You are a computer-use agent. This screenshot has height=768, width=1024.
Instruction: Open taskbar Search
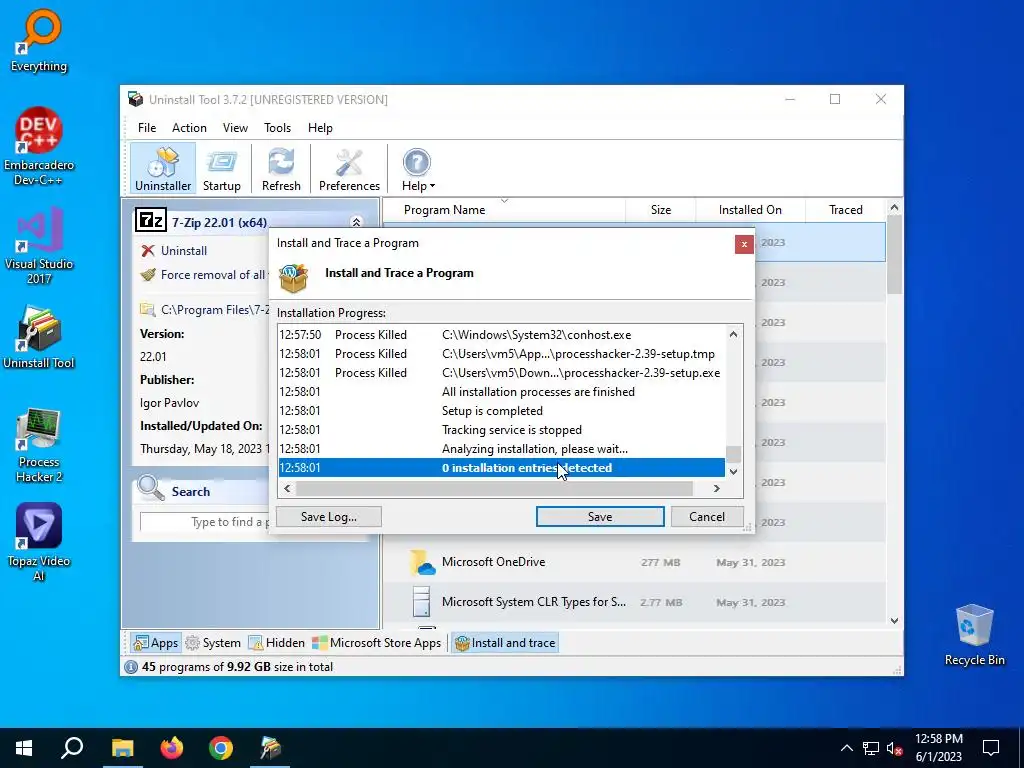coord(72,748)
